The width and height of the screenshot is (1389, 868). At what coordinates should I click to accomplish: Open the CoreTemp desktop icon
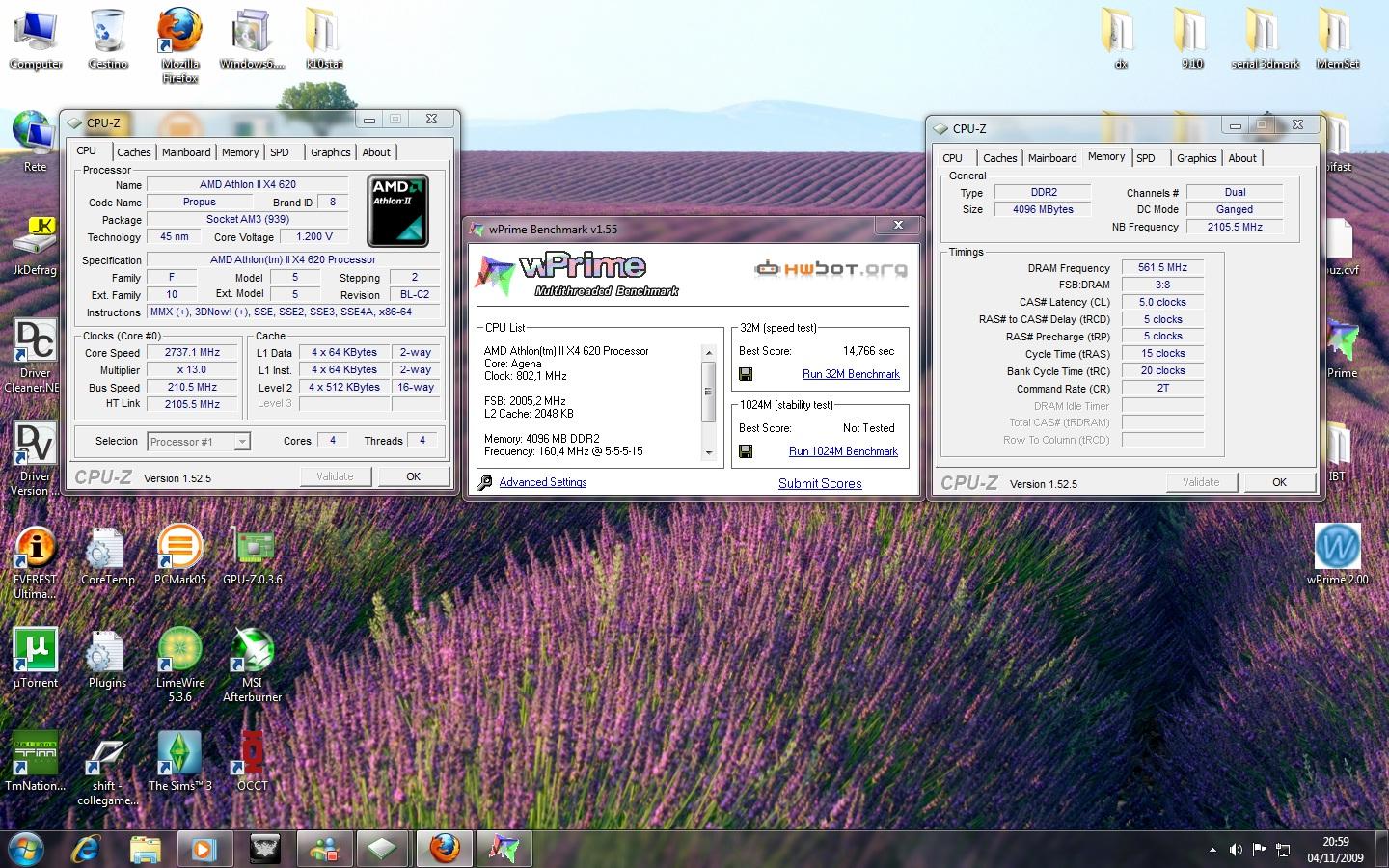point(107,556)
